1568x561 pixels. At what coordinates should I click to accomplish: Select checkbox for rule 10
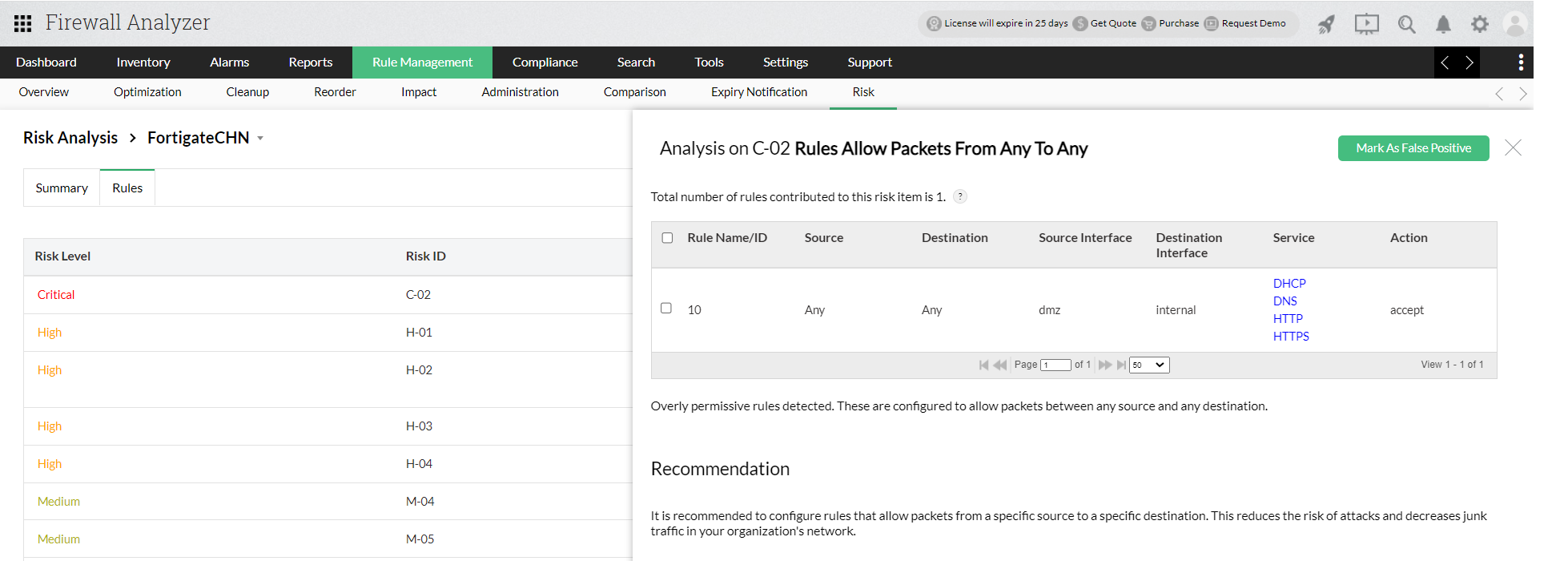click(x=666, y=309)
